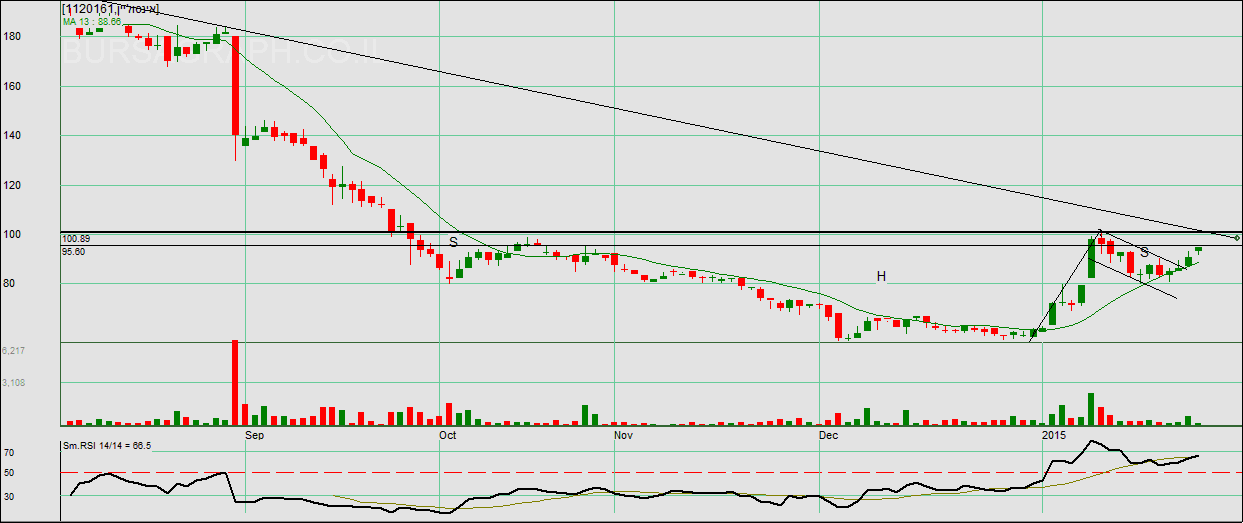
Task: Click the diamond handle ending the 100.89 line
Action: coord(1238,237)
